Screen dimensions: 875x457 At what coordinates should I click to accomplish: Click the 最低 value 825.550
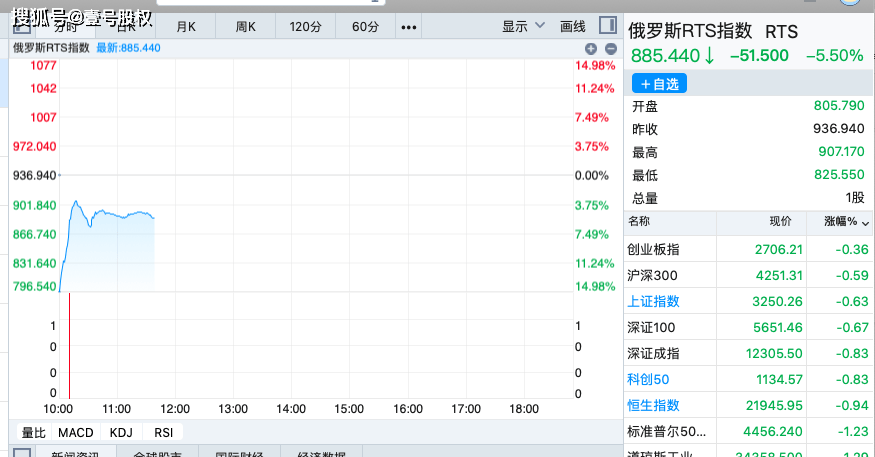[x=839, y=175]
